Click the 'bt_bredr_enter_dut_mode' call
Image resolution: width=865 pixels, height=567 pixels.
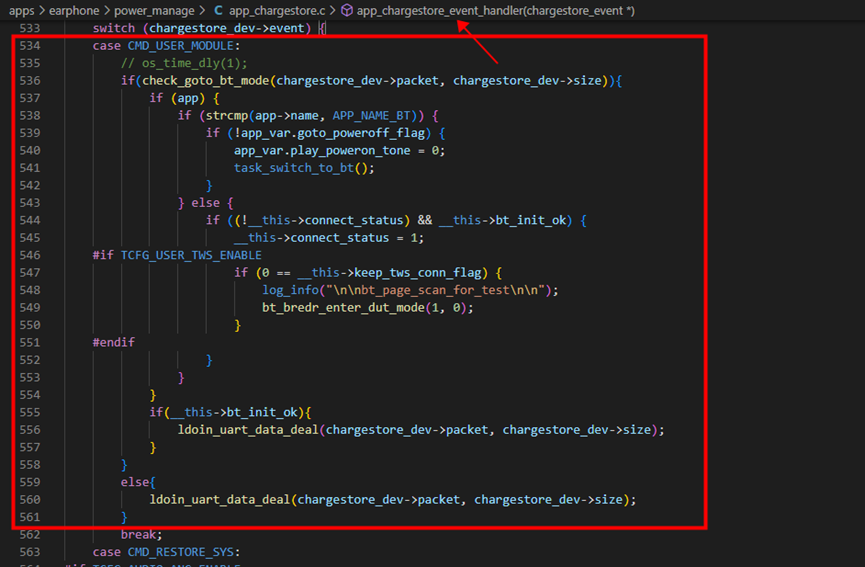coord(343,307)
